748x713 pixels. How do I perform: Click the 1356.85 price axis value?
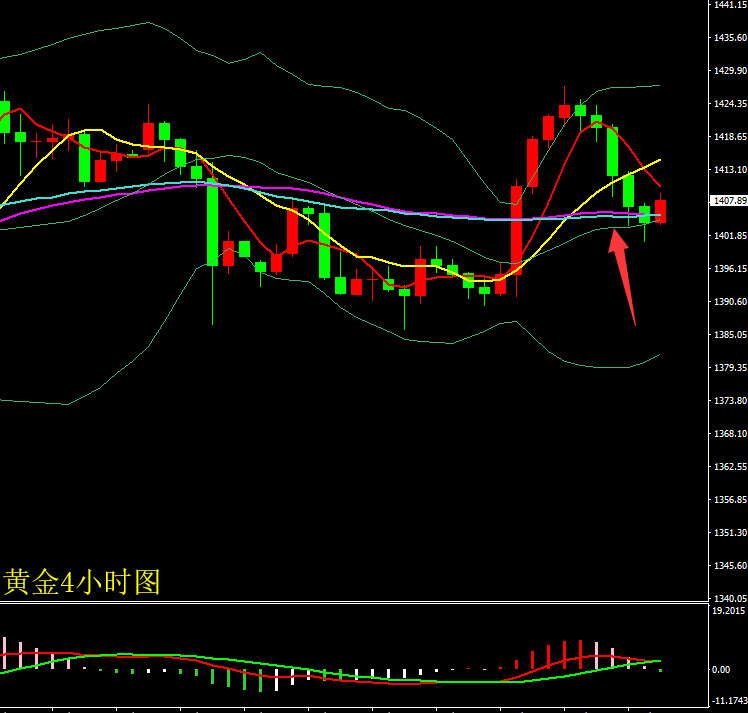click(730, 500)
